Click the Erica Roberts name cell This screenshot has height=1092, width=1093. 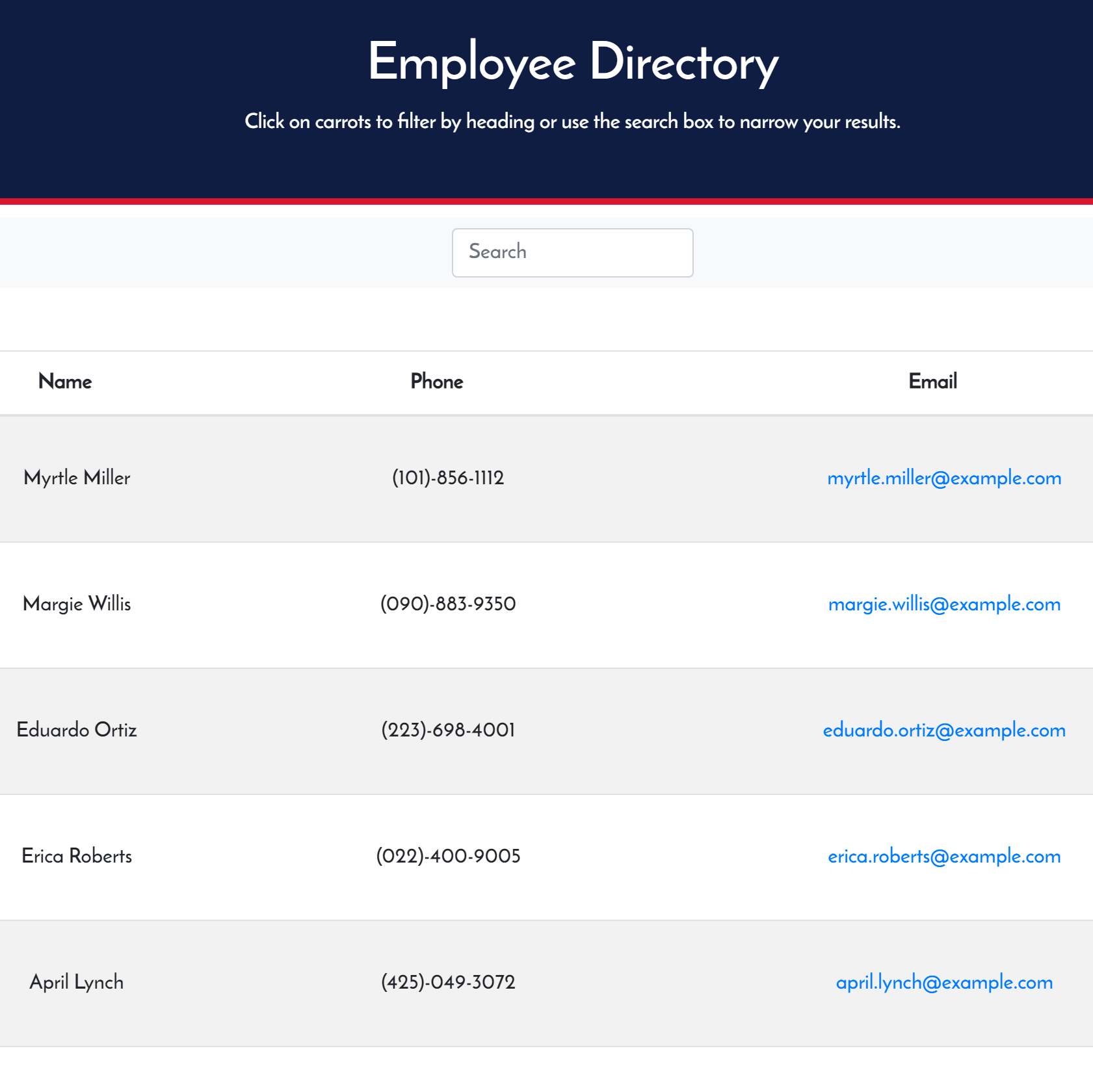click(77, 857)
